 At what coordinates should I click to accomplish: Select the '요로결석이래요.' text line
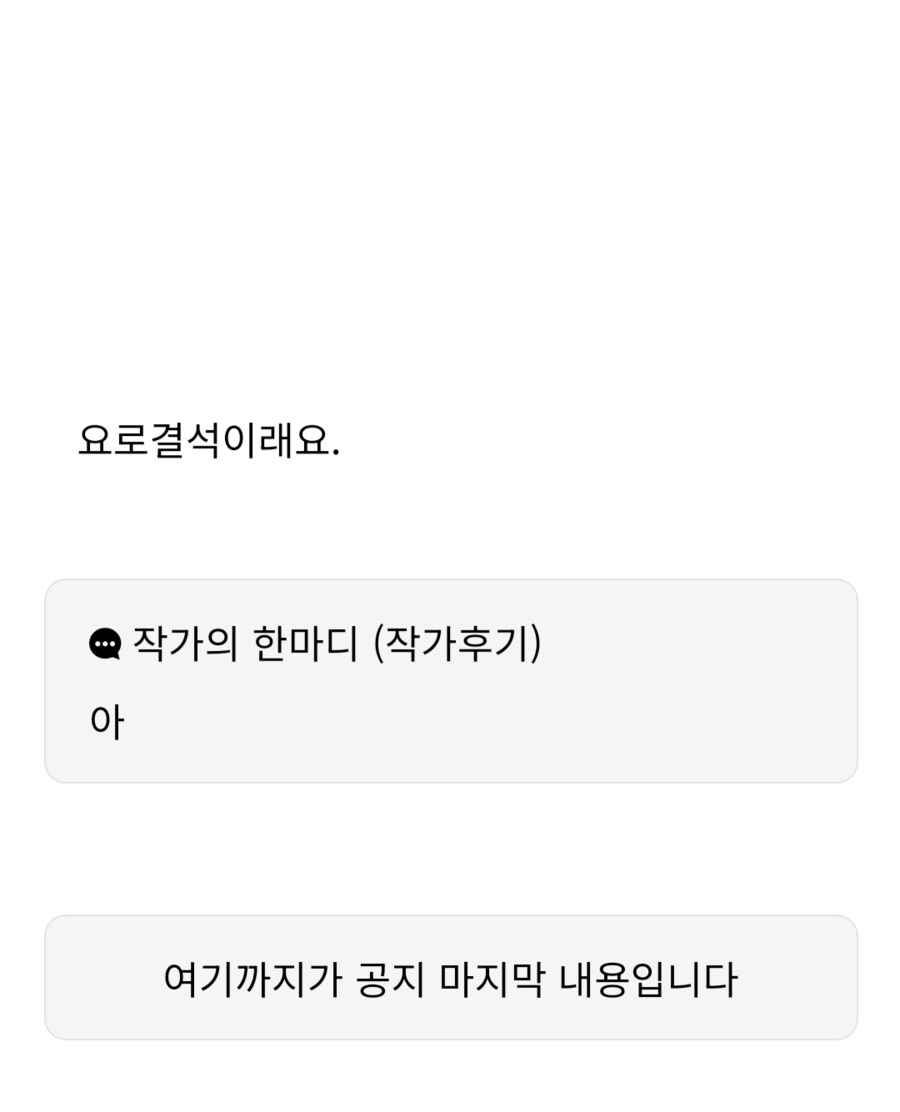pos(208,441)
